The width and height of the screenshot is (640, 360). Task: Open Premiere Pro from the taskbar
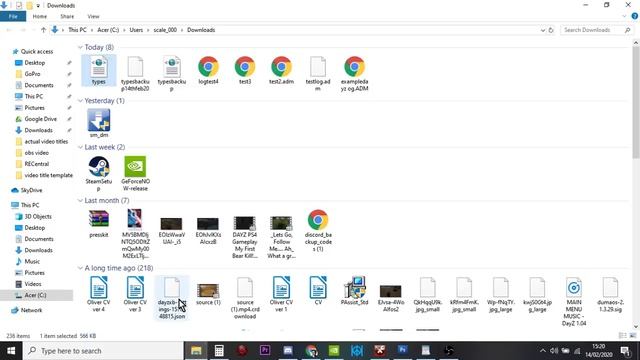click(x=265, y=351)
